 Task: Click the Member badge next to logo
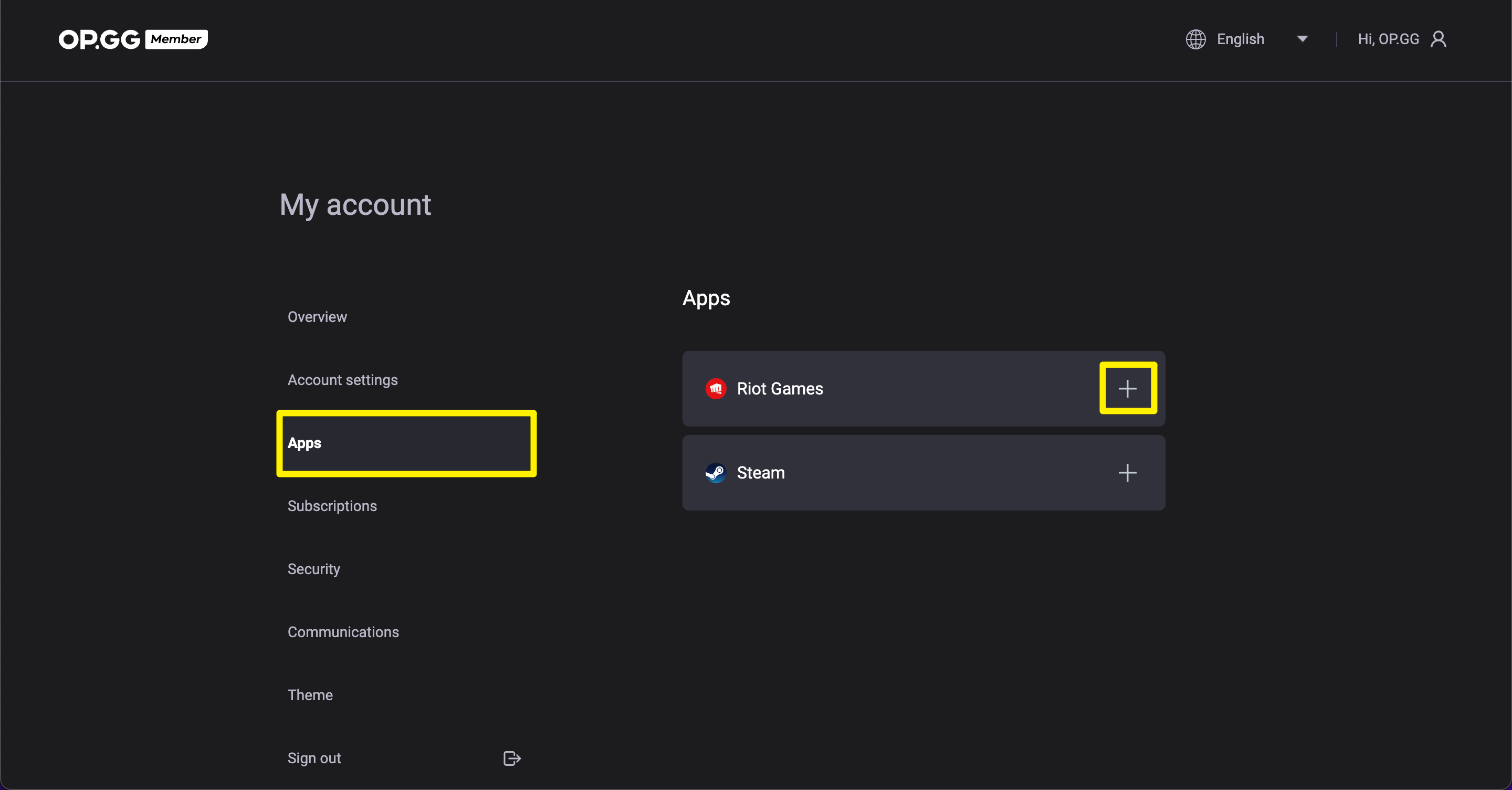[176, 39]
